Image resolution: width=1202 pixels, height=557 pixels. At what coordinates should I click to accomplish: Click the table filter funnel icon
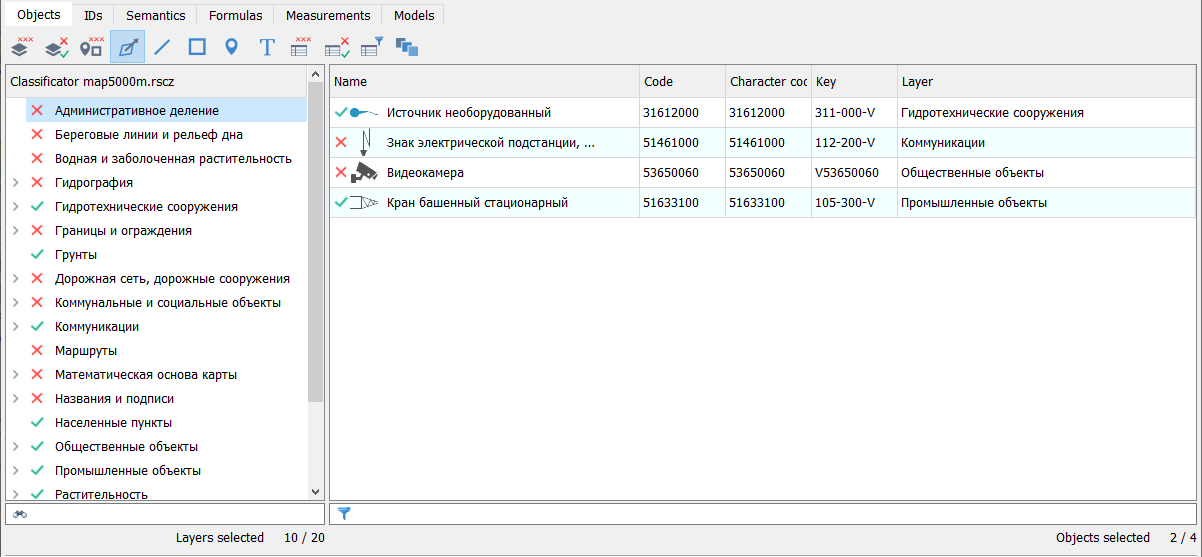tap(371, 46)
